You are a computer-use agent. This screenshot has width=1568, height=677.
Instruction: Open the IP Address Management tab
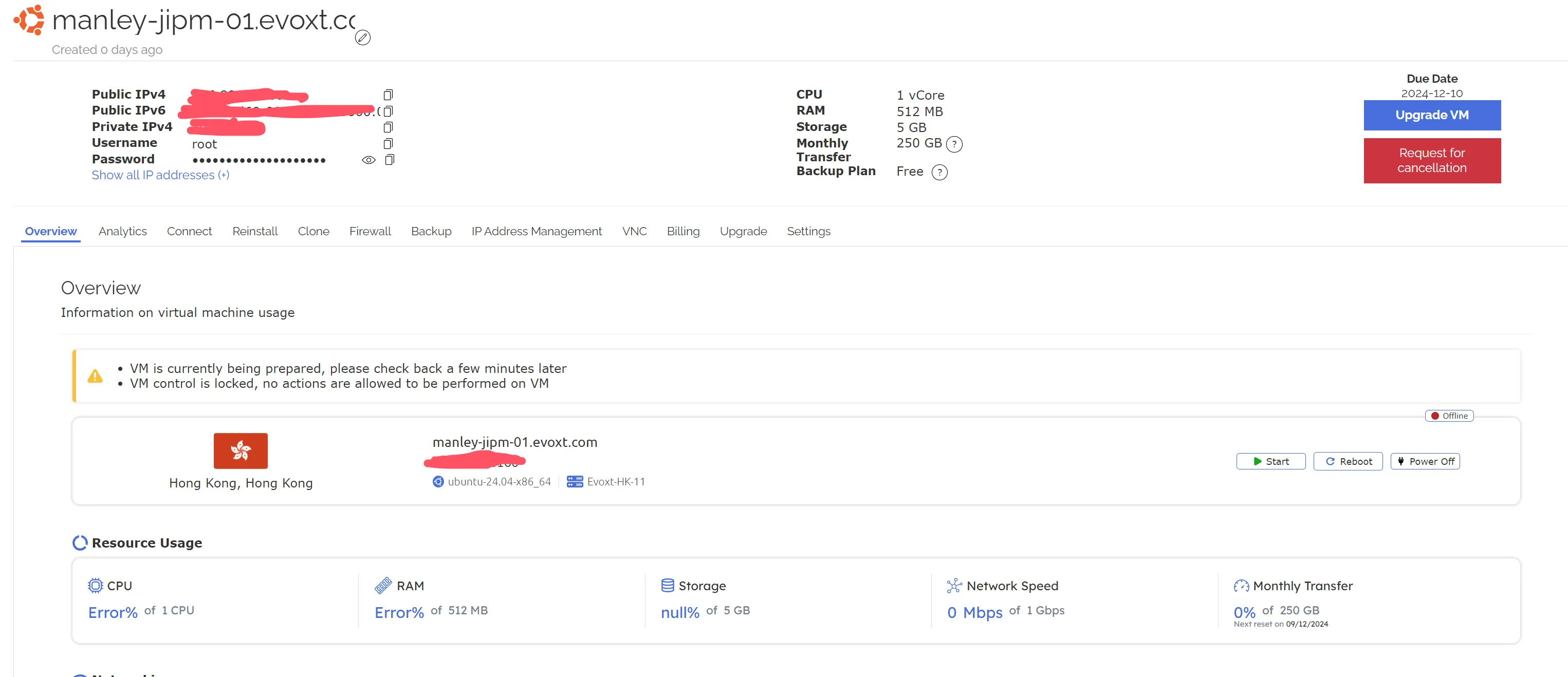point(536,231)
